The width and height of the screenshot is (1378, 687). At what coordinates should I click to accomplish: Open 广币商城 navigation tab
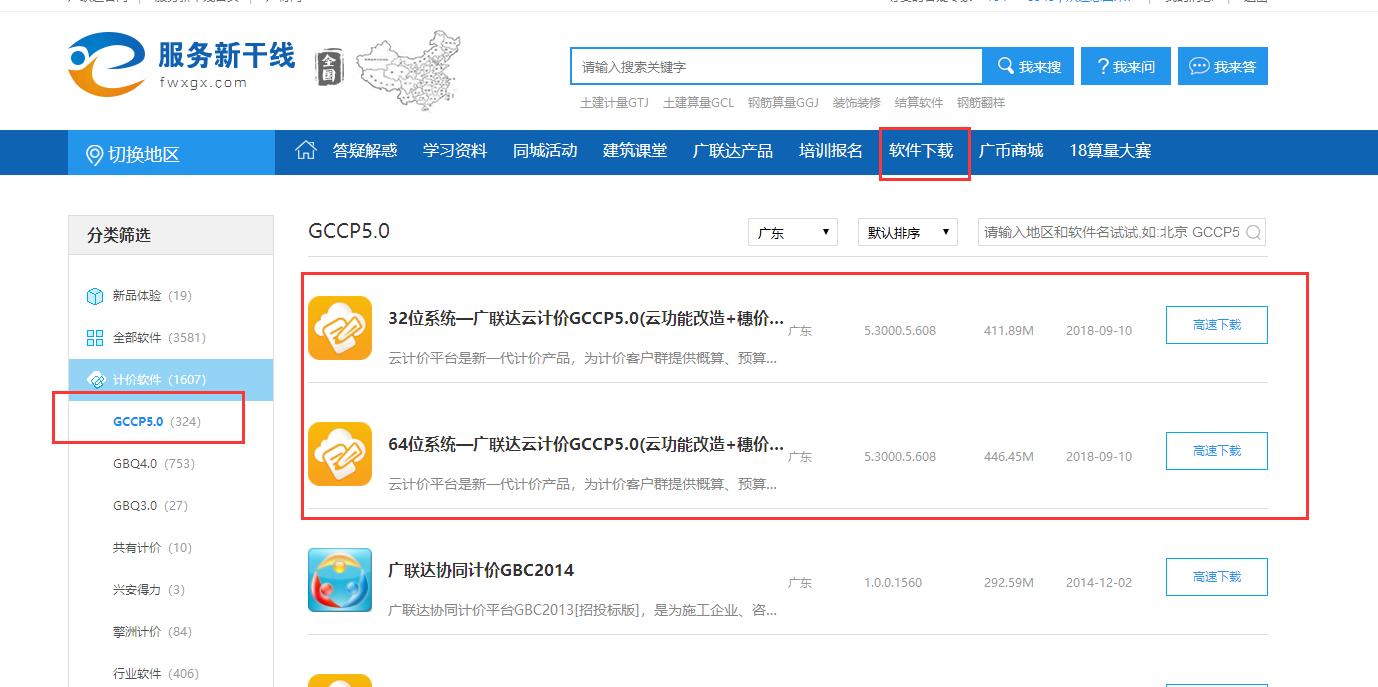click(1011, 151)
